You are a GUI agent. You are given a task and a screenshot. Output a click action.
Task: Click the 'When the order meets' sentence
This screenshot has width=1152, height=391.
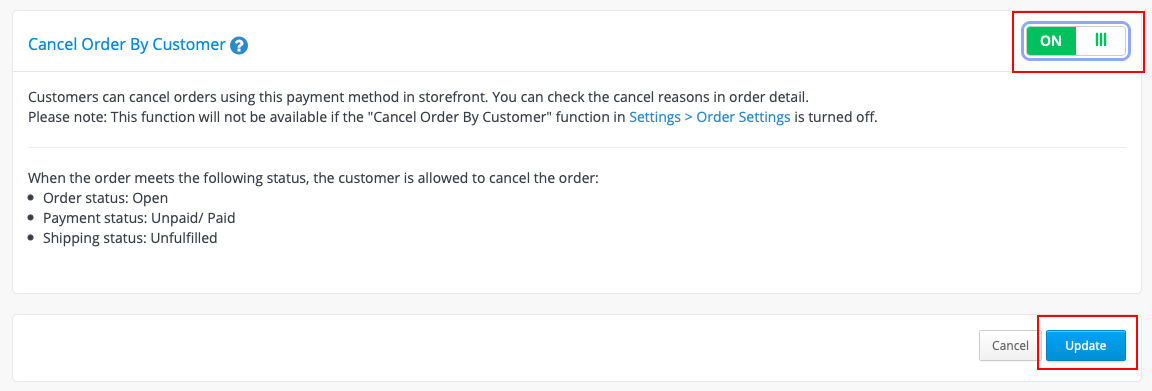pyautogui.click(x=314, y=179)
